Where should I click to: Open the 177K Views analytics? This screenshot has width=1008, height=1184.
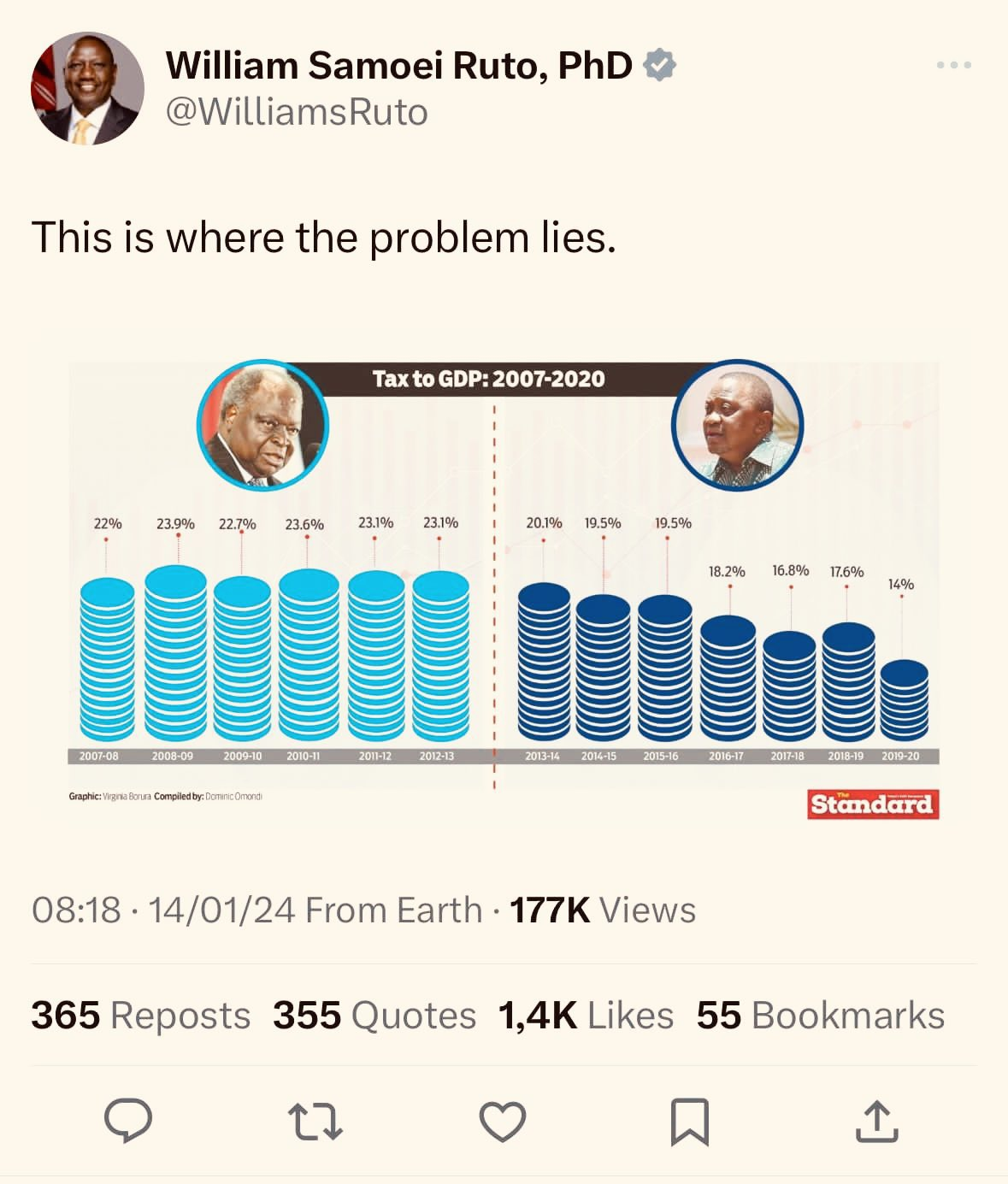point(603,910)
